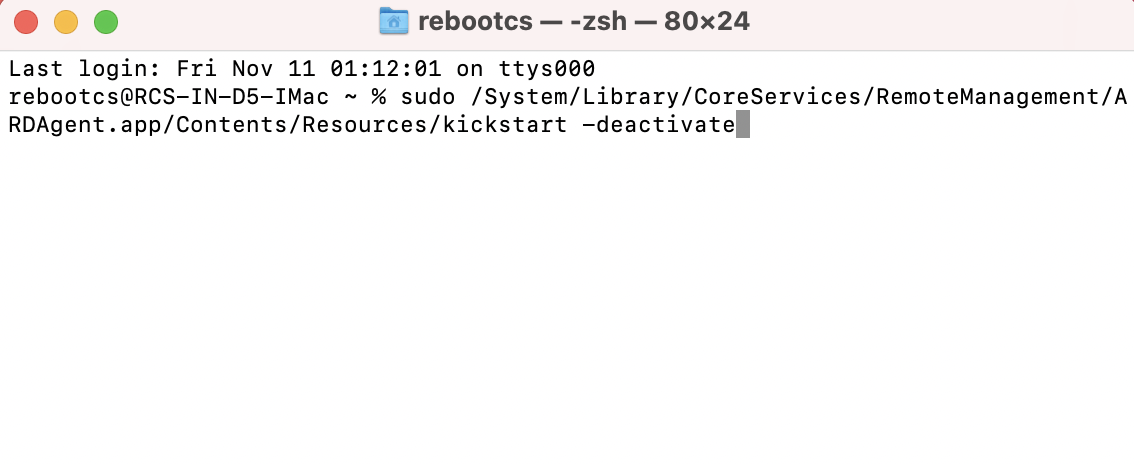
Task: Click the "kickstart" word in the command
Action: click(x=504, y=125)
